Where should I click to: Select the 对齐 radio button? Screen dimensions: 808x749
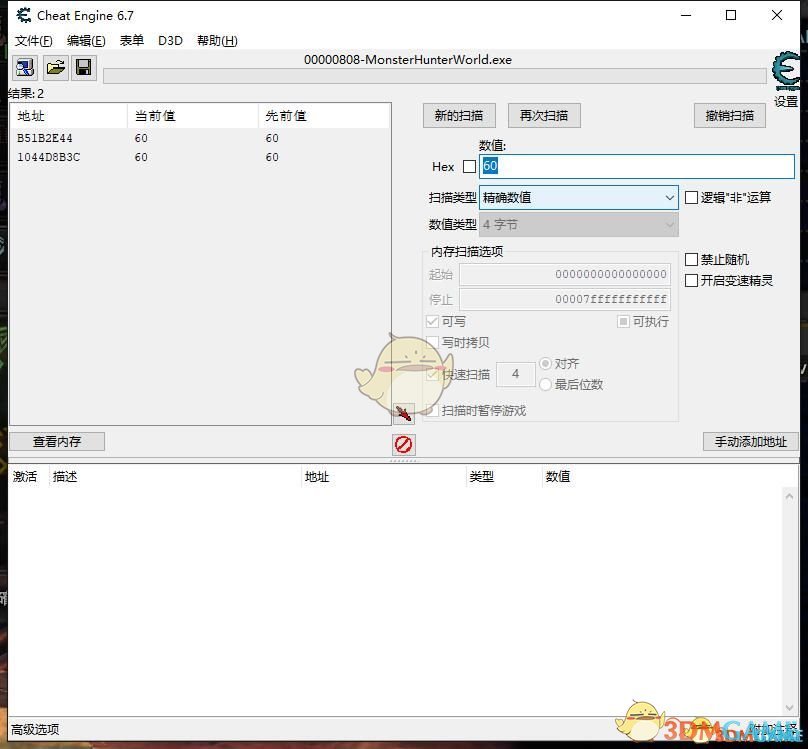(545, 364)
